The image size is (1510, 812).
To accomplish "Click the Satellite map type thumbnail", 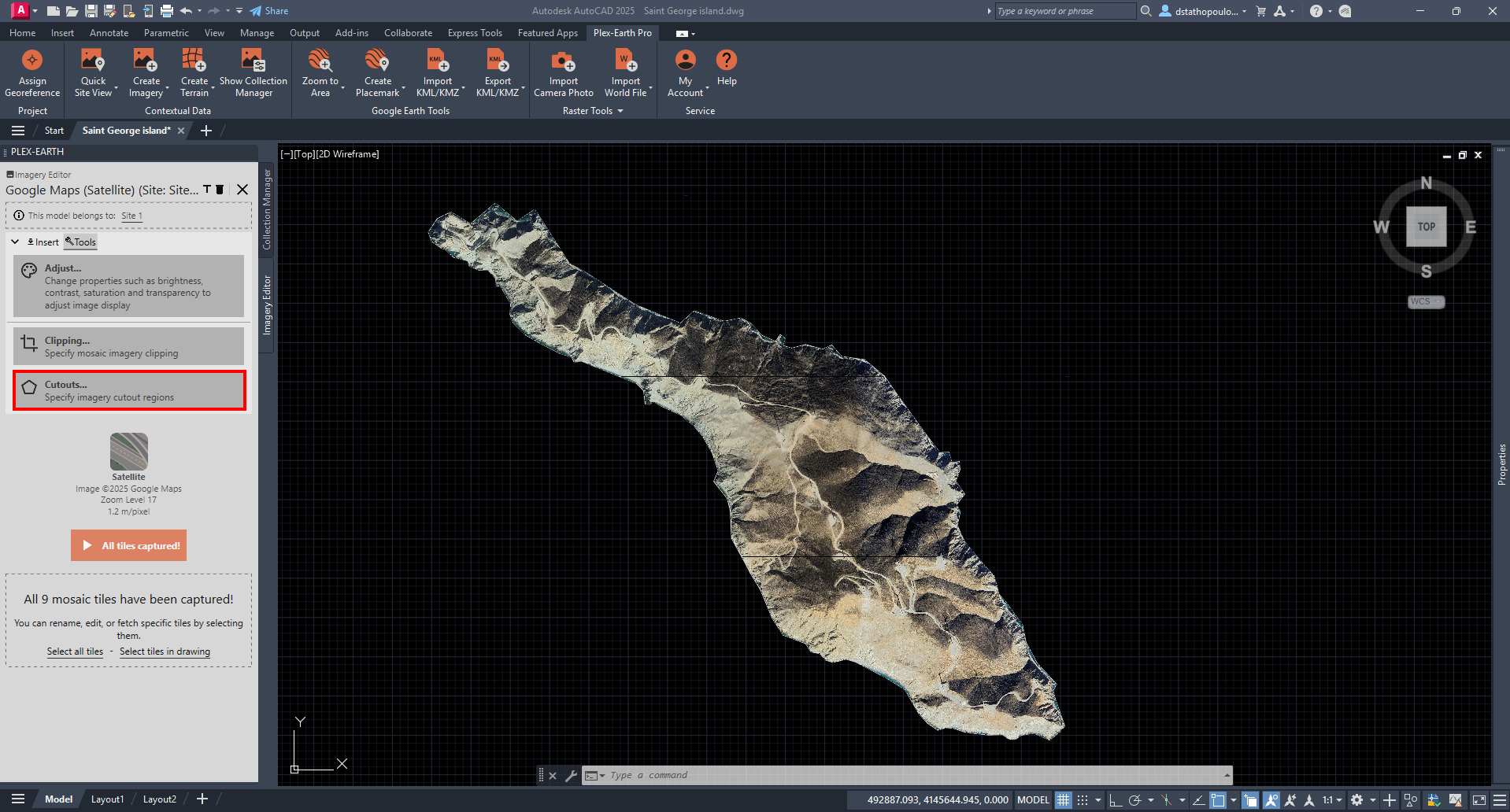I will pyautogui.click(x=128, y=452).
